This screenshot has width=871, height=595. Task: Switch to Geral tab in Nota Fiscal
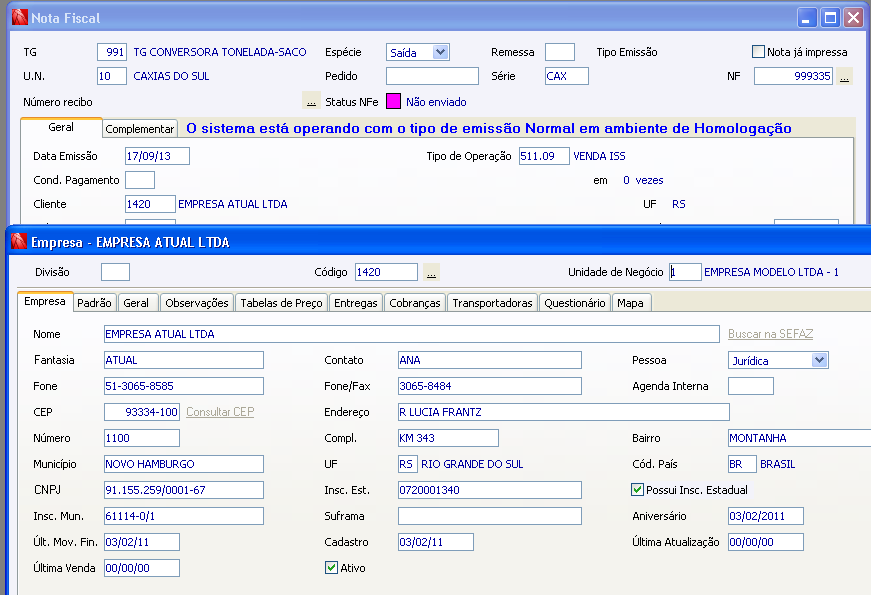click(61, 127)
